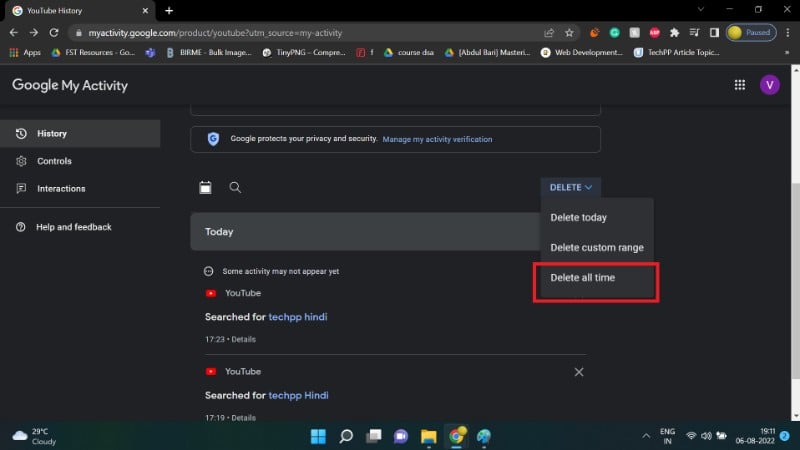Open the Windows Start button
The image size is (800, 450).
click(318, 436)
